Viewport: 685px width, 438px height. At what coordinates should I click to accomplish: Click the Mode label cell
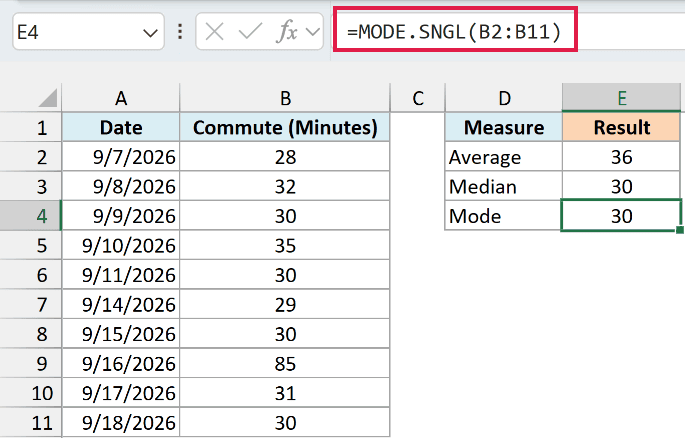(504, 216)
